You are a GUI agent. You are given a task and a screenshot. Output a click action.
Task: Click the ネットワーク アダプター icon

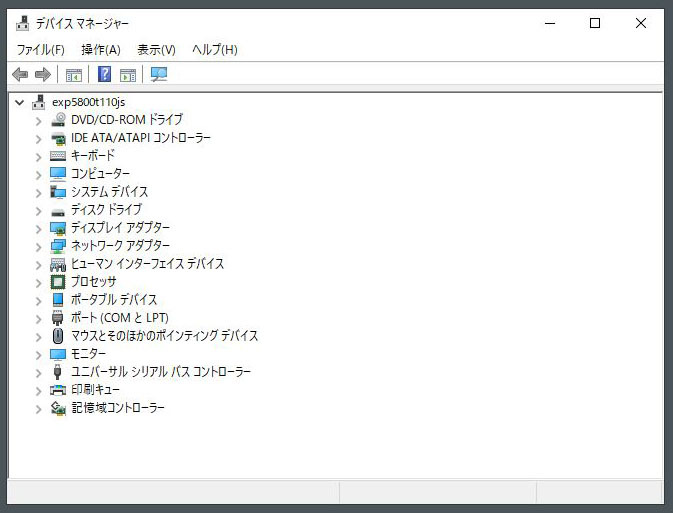coord(58,246)
